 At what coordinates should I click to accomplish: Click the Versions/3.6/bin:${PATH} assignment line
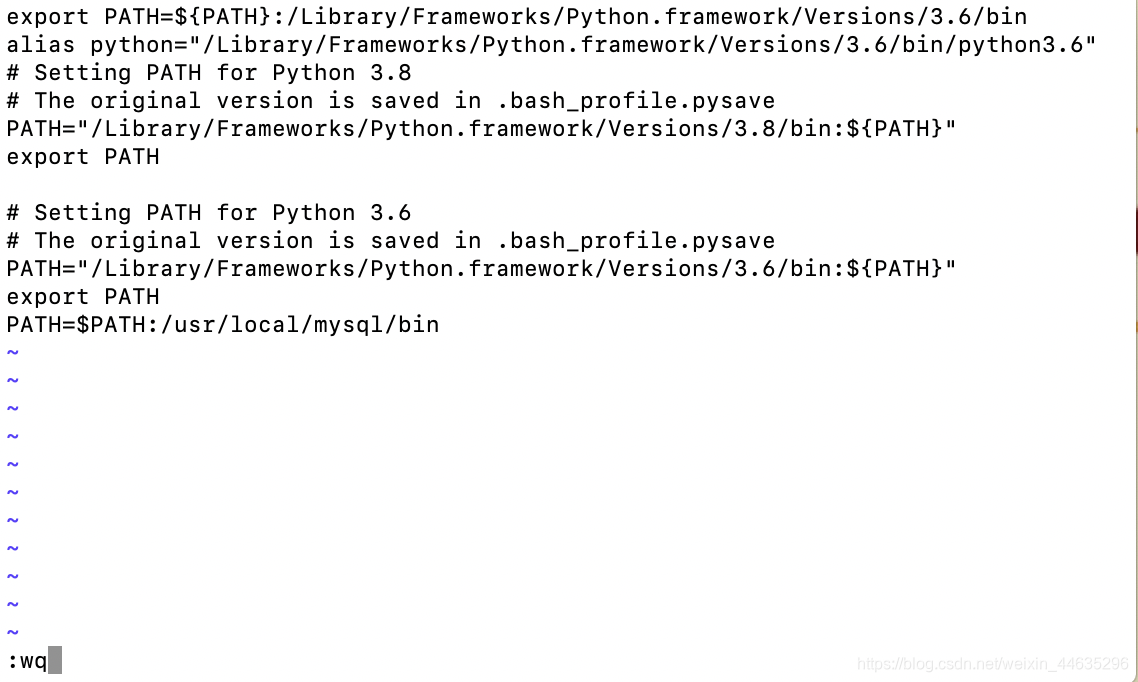click(x=482, y=268)
